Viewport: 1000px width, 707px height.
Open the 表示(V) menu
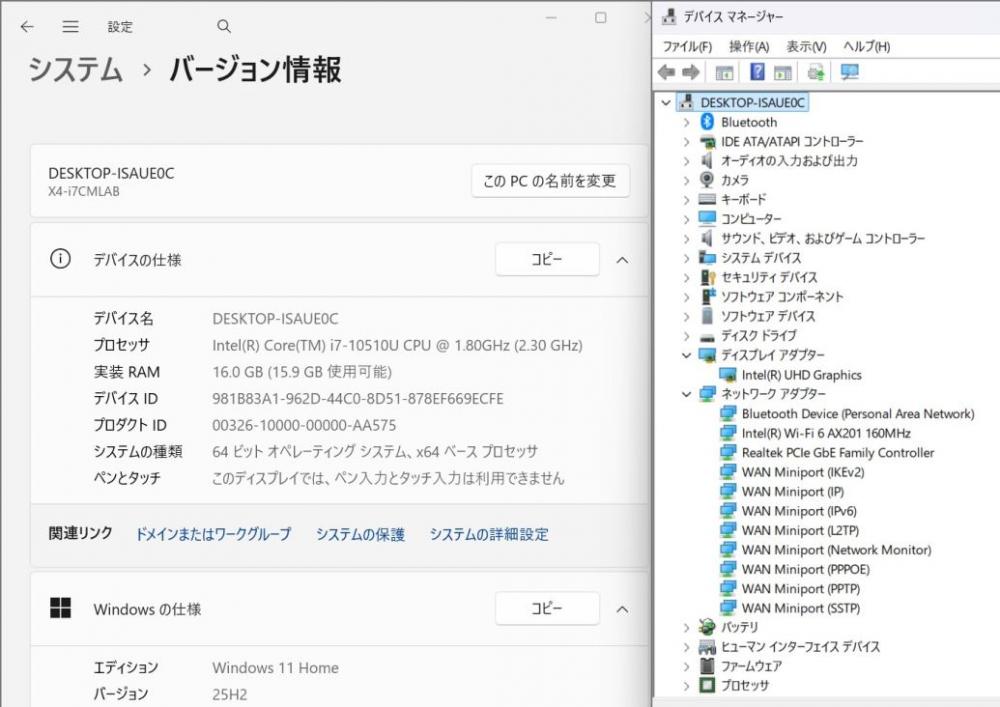tap(806, 47)
